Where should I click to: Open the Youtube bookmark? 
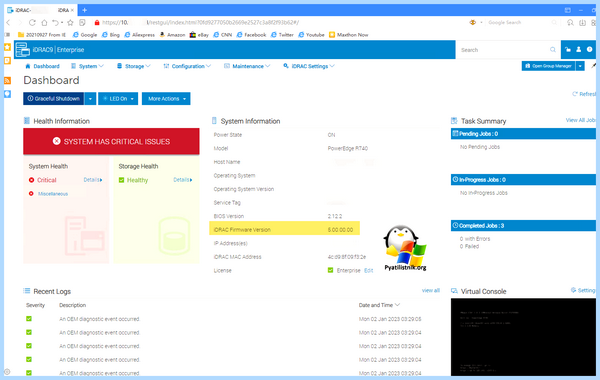(311, 35)
